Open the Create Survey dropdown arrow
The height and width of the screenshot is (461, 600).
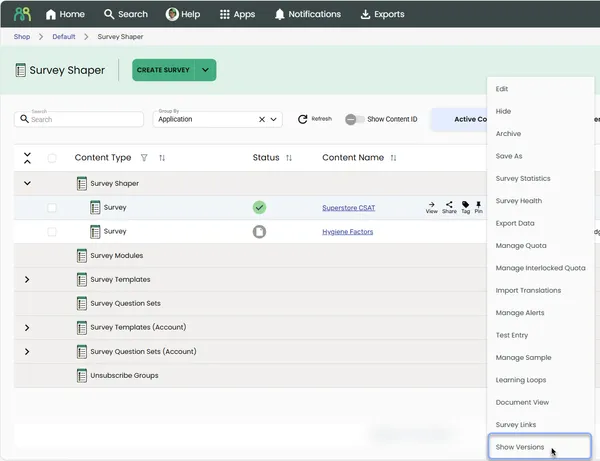[205, 70]
